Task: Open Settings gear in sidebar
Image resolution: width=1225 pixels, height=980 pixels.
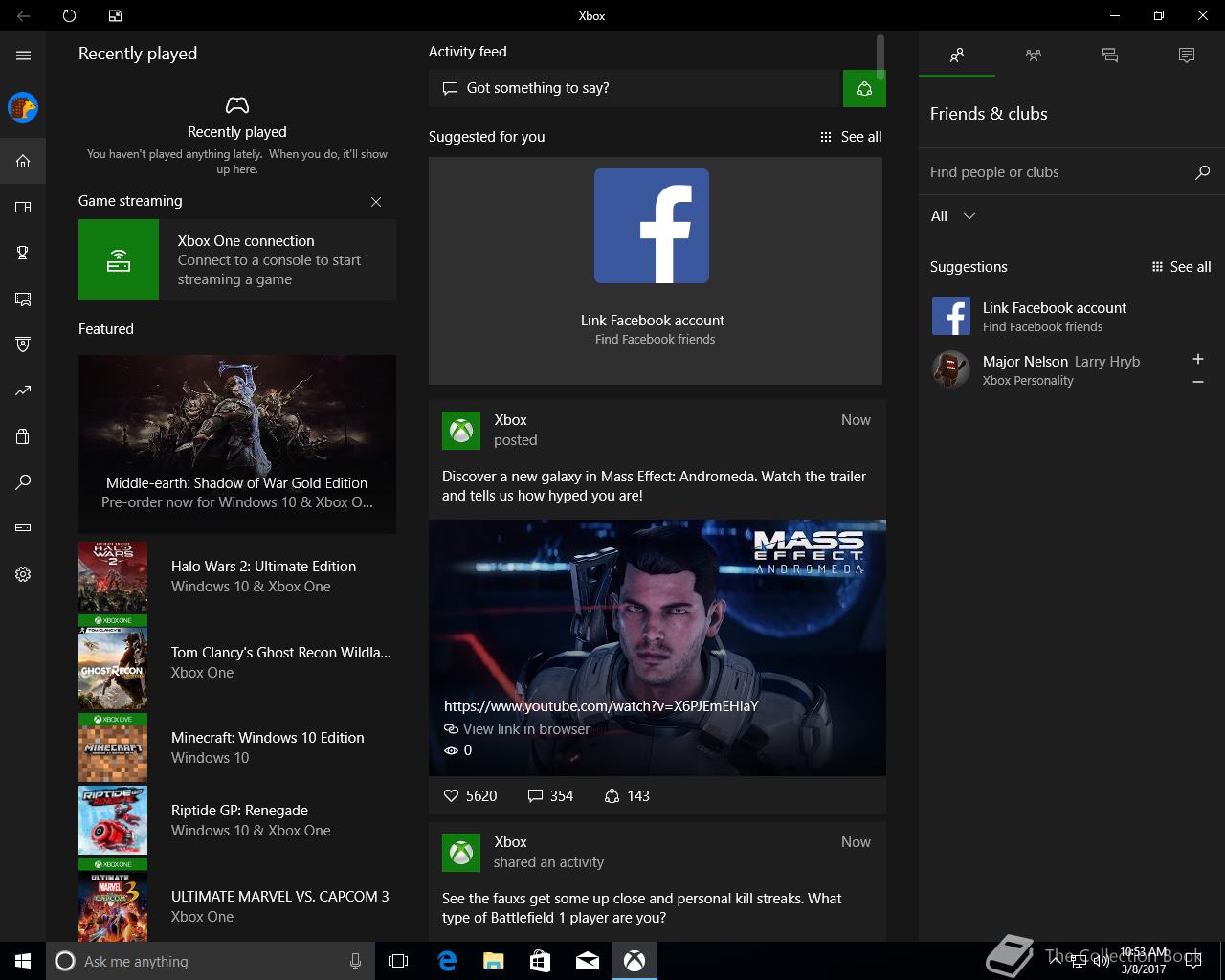Action: (x=23, y=574)
